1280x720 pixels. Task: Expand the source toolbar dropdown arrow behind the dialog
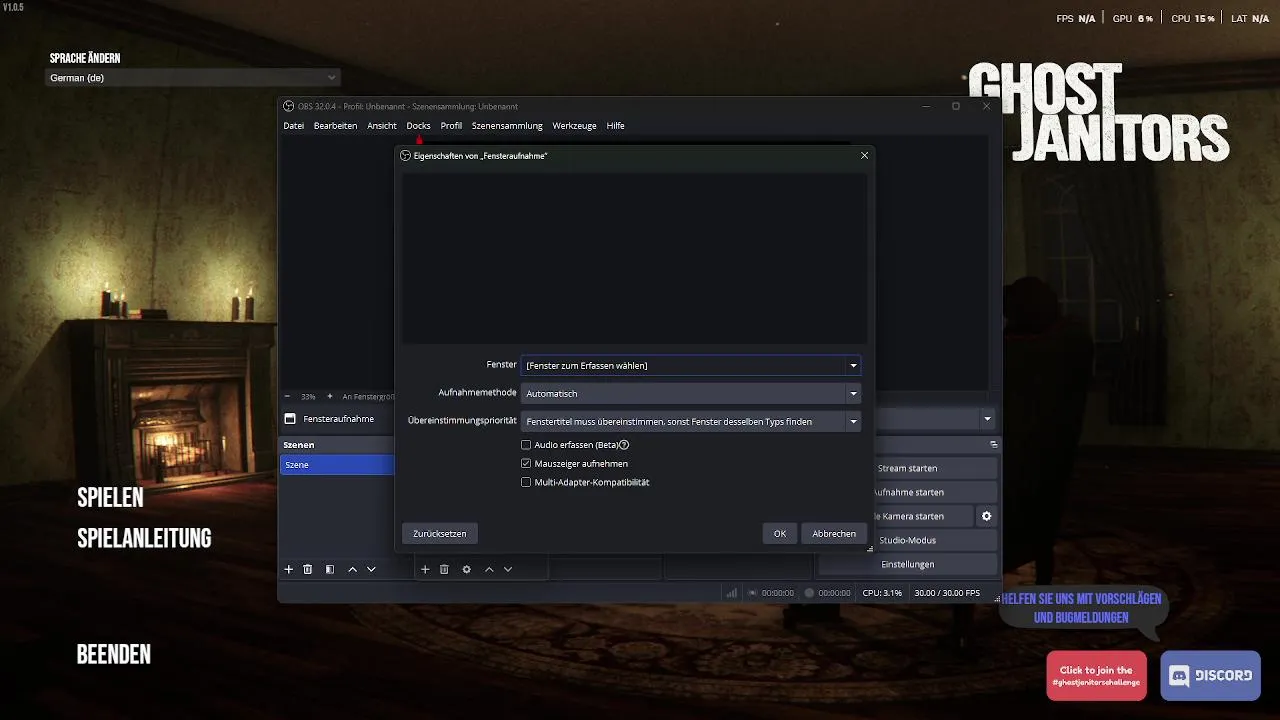pos(987,419)
